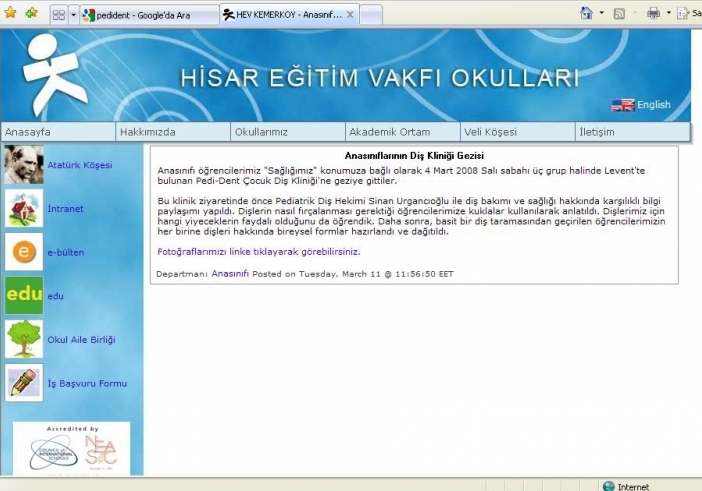Open the e-bülten orange icon
The width and height of the screenshot is (702, 491).
click(24, 252)
